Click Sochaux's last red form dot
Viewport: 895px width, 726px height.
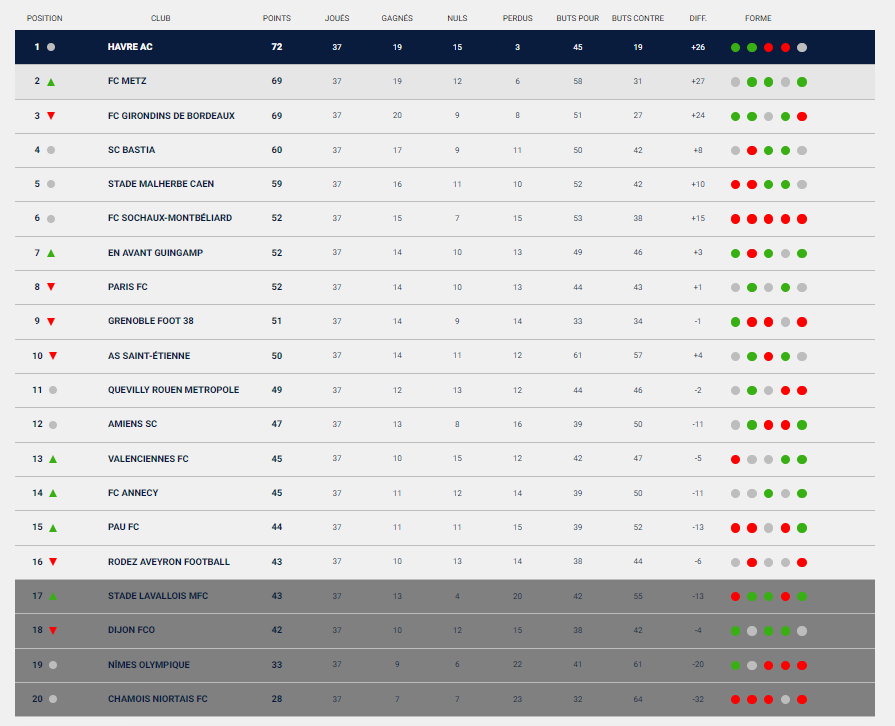[x=802, y=219]
